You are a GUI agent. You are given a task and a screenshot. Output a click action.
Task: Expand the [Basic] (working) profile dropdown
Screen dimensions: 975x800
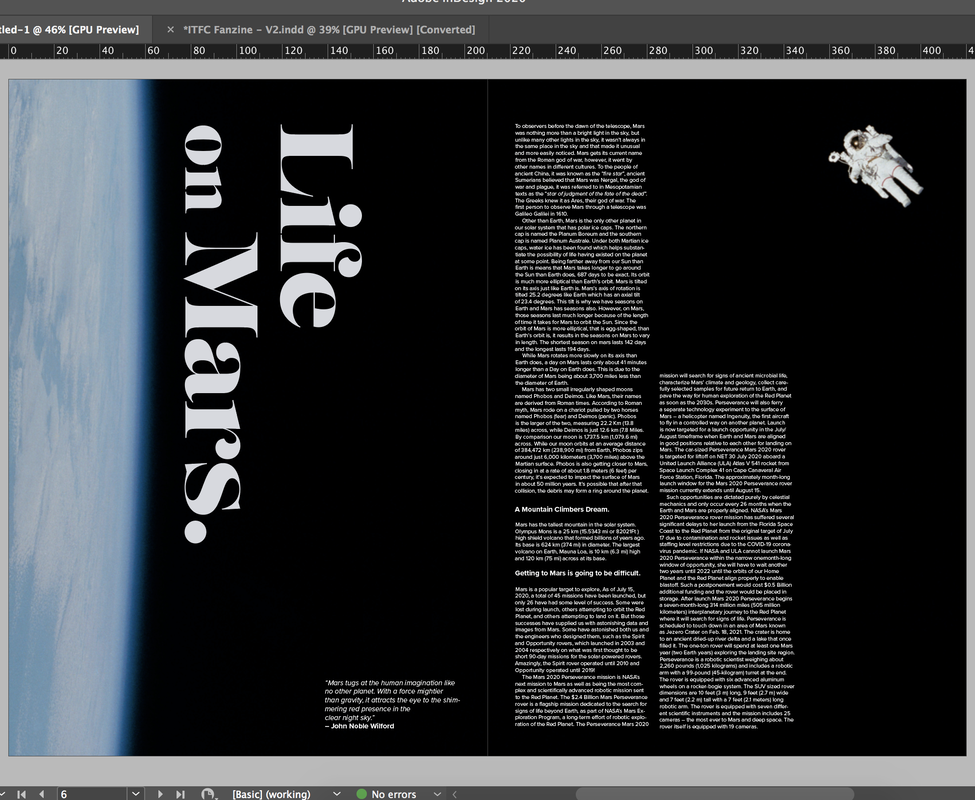pyautogui.click(x=336, y=794)
